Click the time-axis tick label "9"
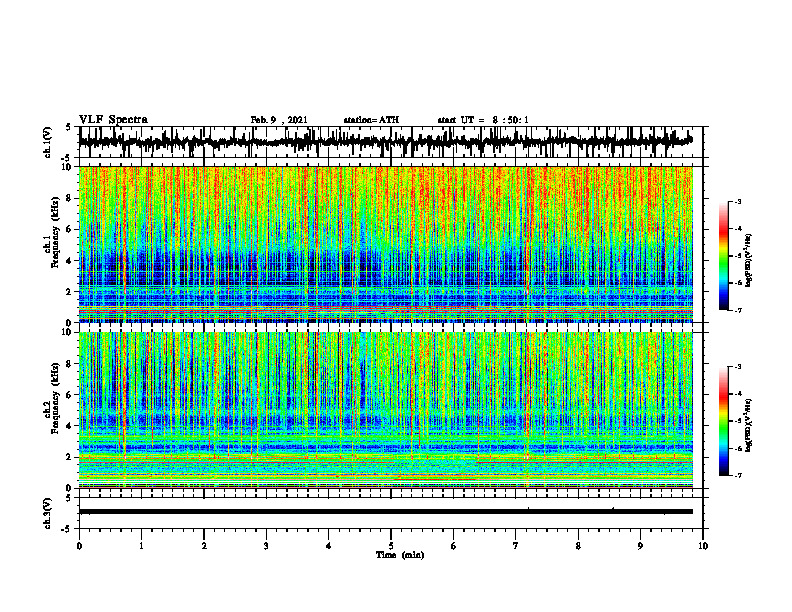Screen dimensions: 792x612 click(x=640, y=546)
